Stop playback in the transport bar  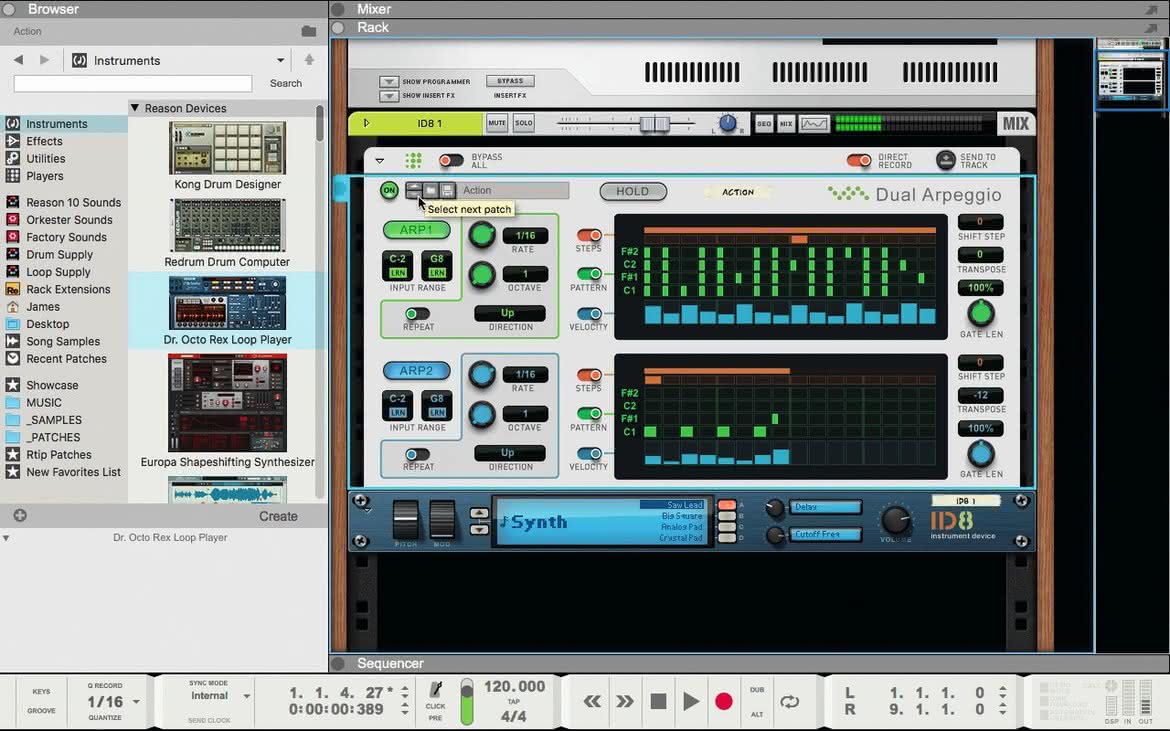pos(658,701)
